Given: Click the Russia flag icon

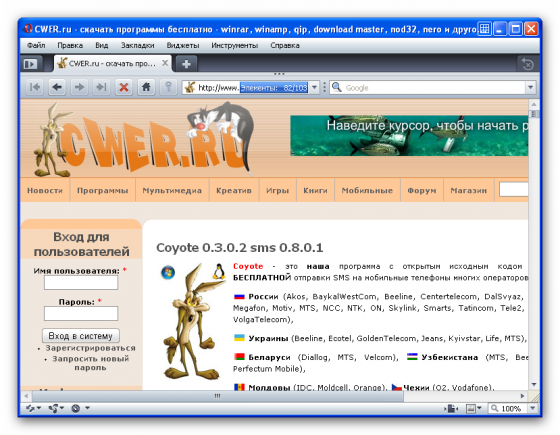Looking at the screenshot, I should point(239,296).
